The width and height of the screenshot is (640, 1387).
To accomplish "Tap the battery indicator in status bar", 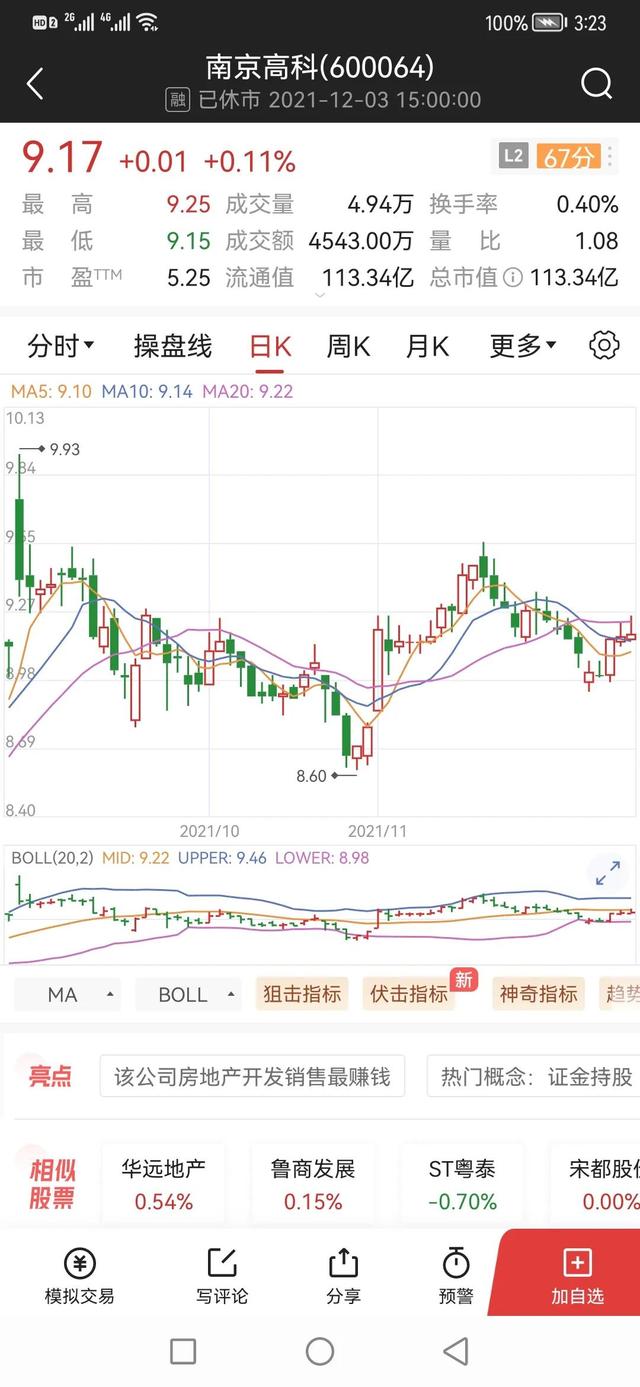I will 549,23.
